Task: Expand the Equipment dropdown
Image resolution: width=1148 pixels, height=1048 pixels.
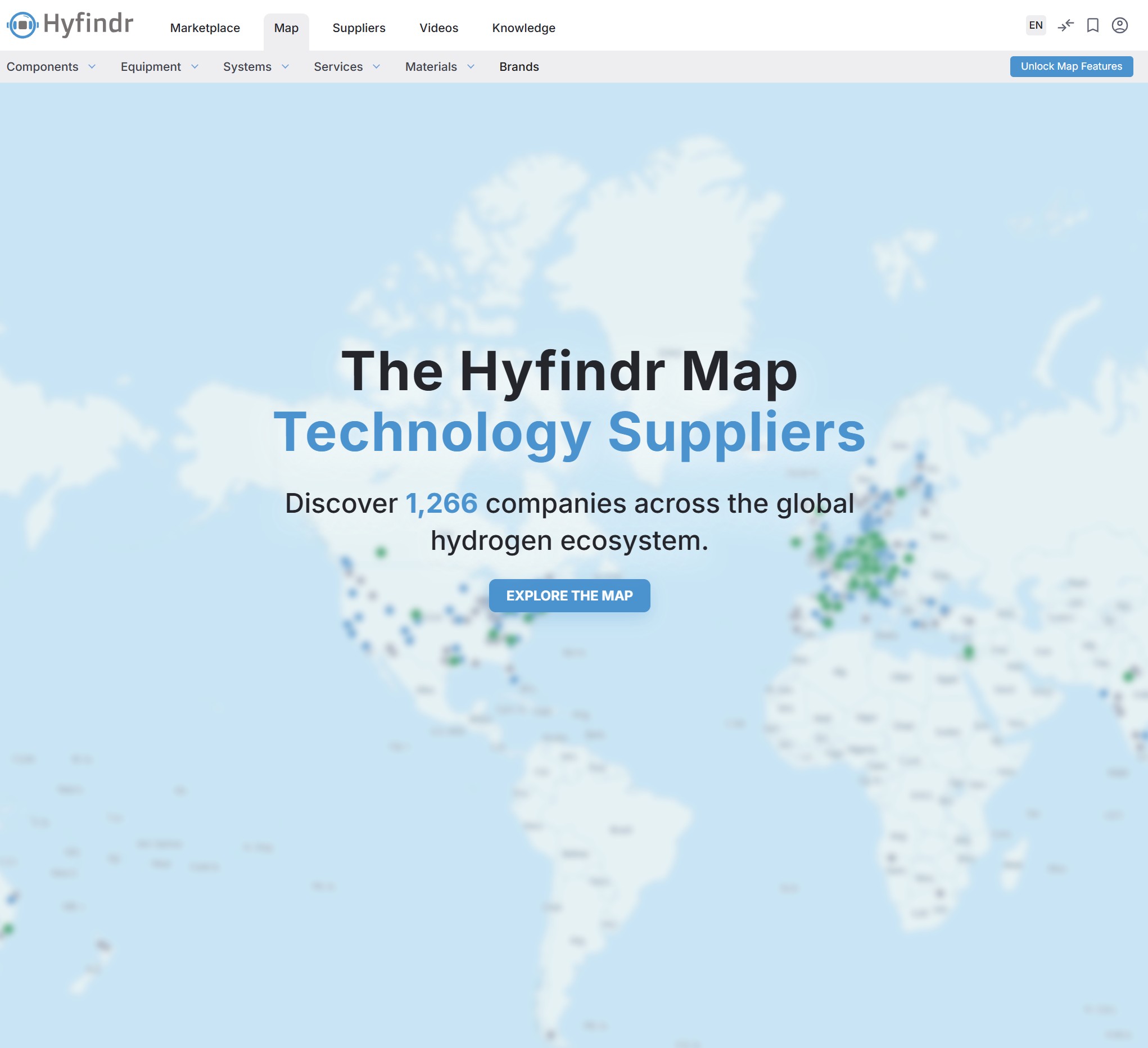Action: [x=160, y=67]
